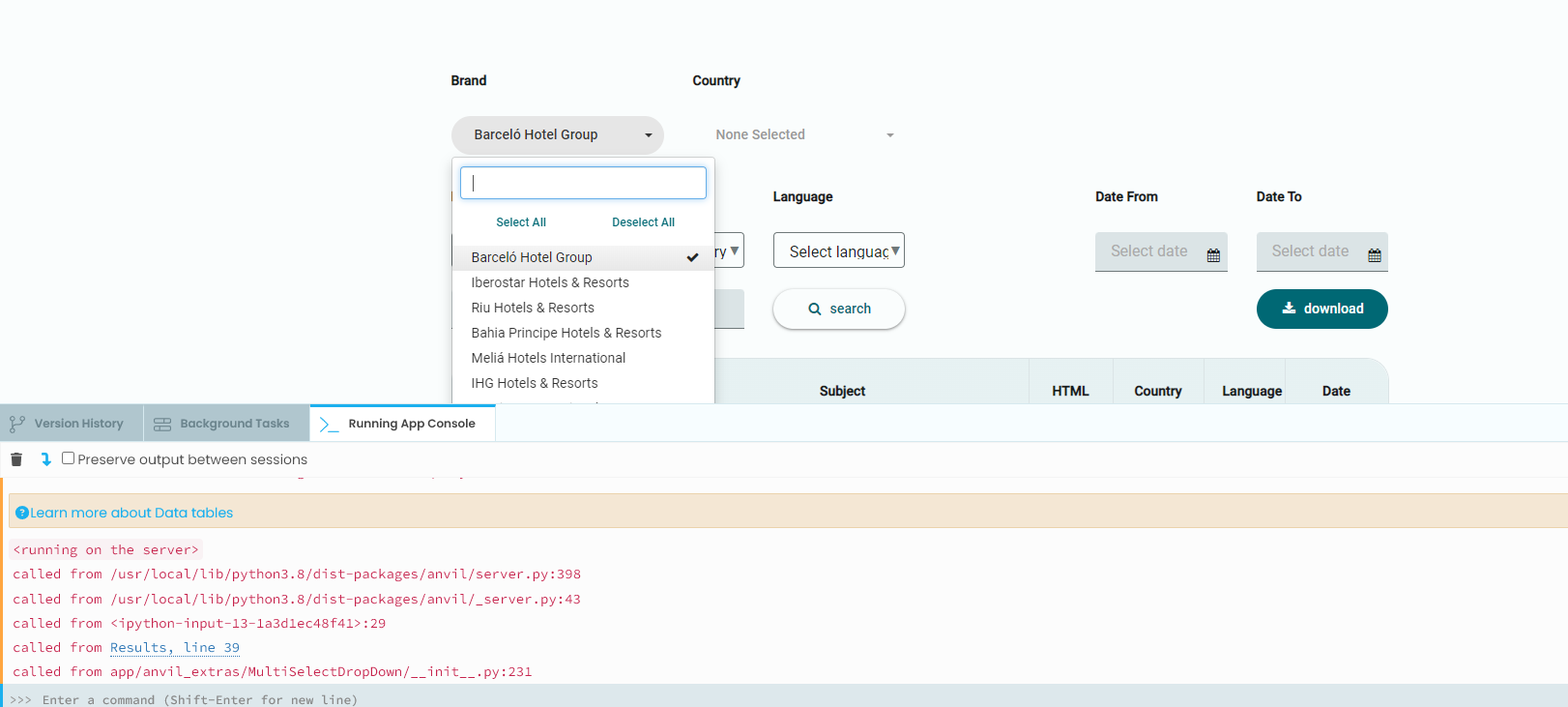Choose Riu Hotels & Resorts option
This screenshot has width=1568, height=707.
coord(583,308)
